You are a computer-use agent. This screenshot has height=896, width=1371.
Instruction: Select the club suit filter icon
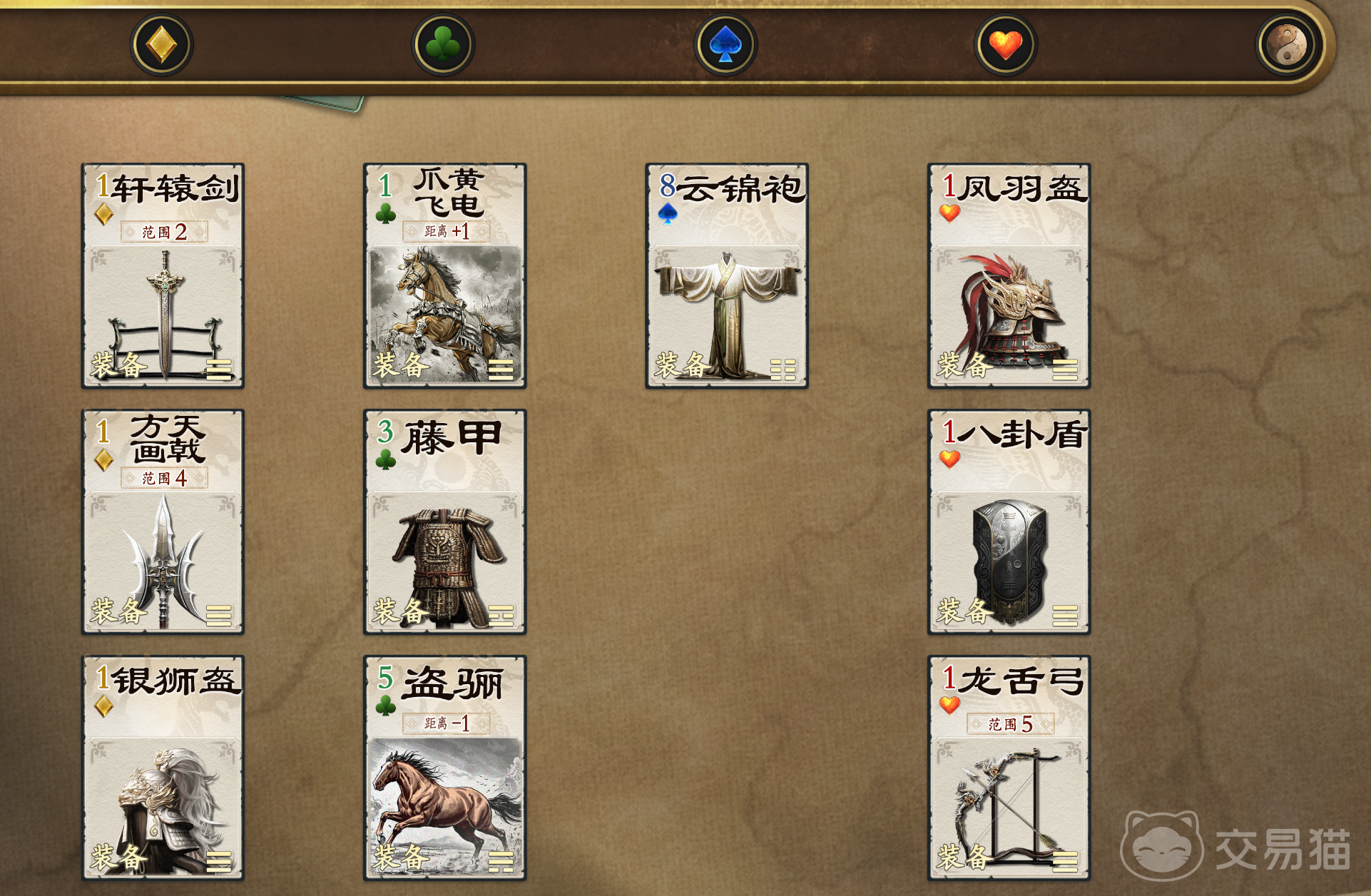pos(443,45)
